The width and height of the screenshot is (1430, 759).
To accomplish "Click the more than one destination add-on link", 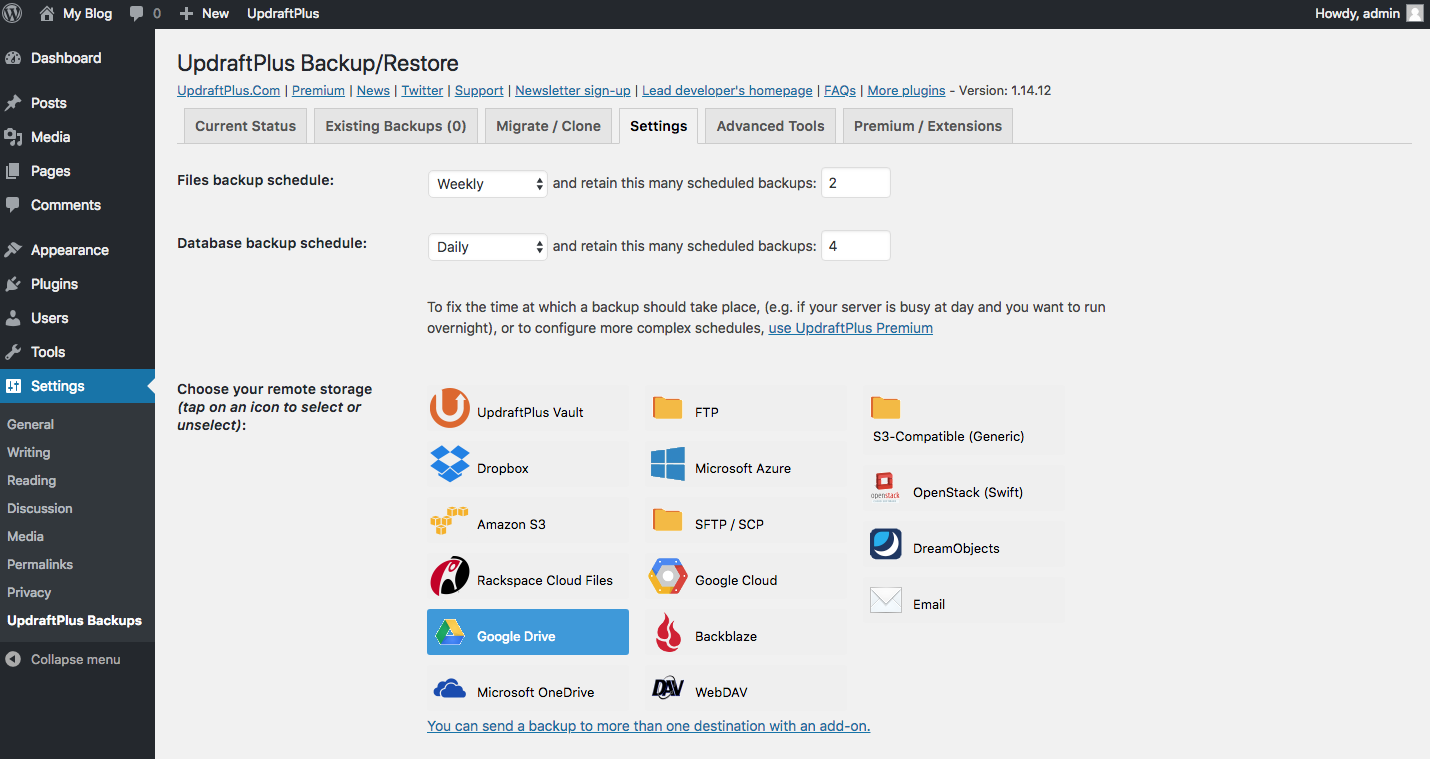I will pos(648,726).
